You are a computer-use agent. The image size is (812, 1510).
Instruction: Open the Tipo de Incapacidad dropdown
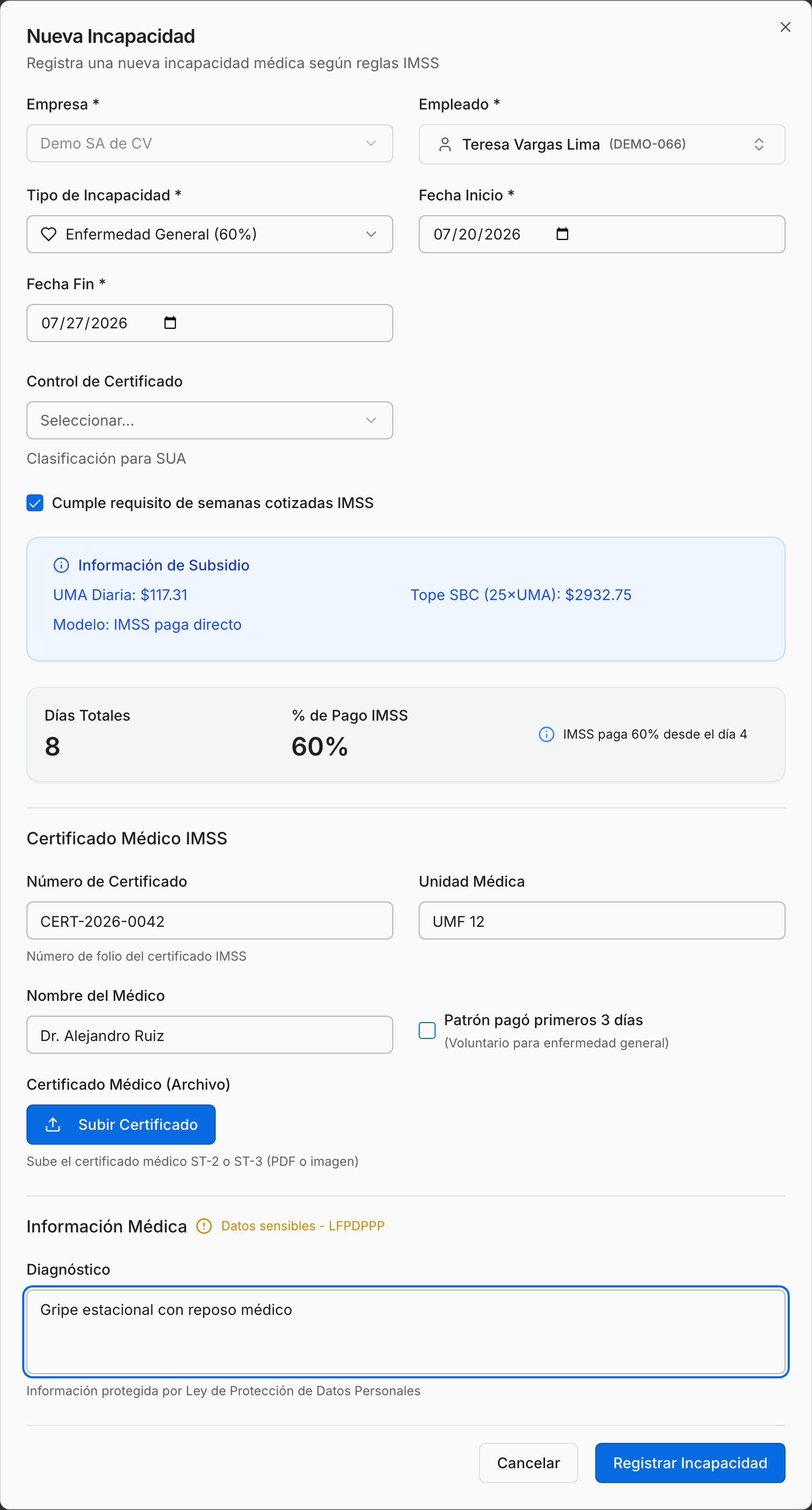(x=209, y=234)
